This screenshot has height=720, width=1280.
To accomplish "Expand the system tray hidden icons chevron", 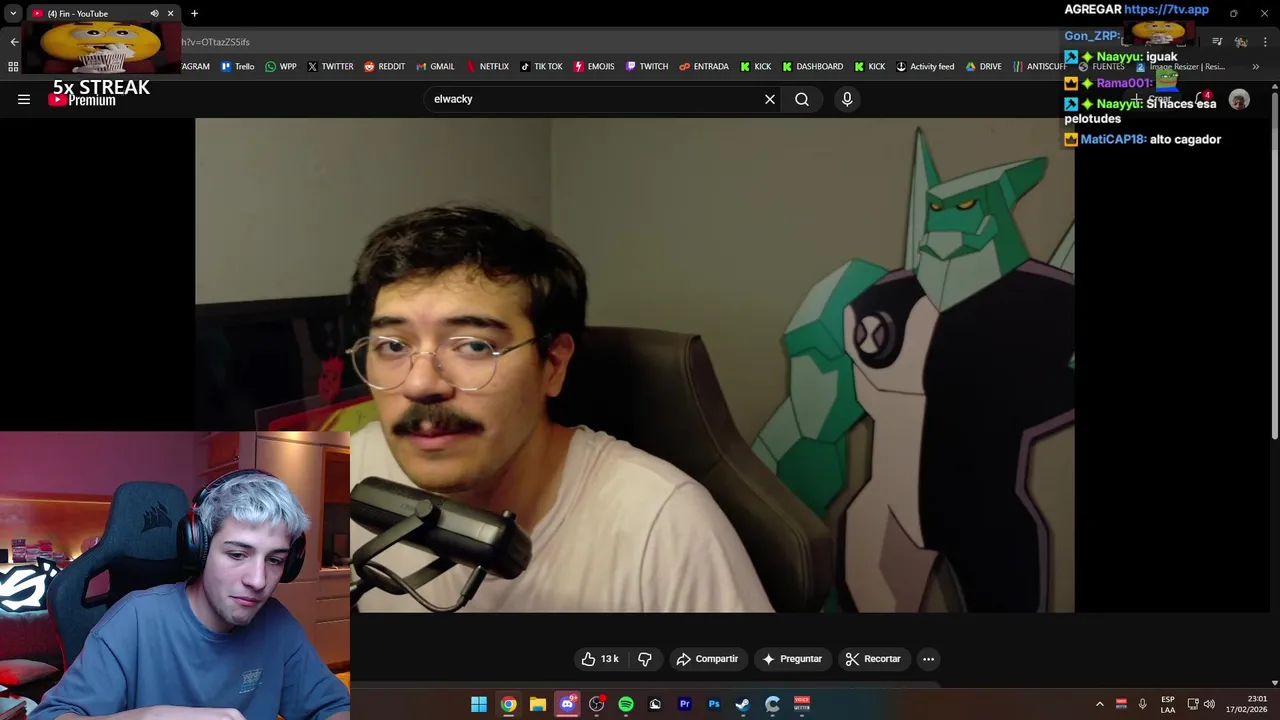I will point(1100,705).
